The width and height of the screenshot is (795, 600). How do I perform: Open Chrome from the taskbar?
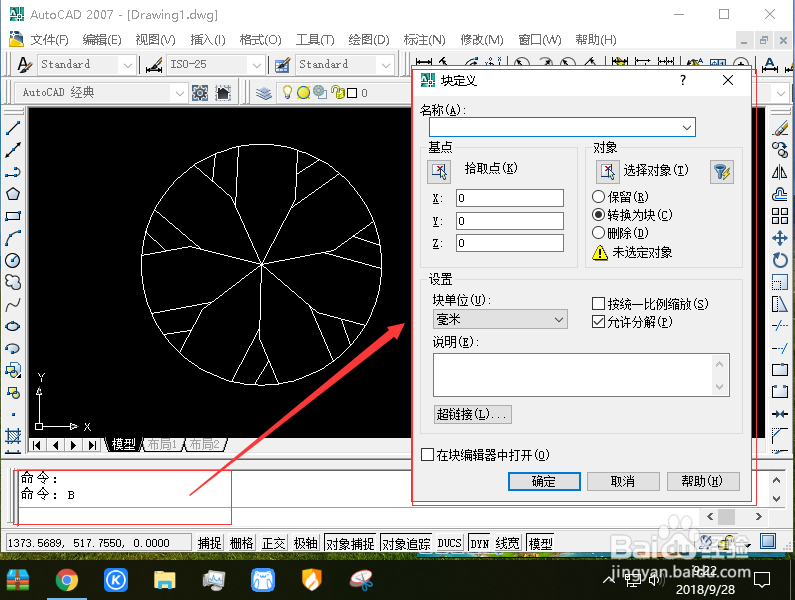[x=66, y=580]
